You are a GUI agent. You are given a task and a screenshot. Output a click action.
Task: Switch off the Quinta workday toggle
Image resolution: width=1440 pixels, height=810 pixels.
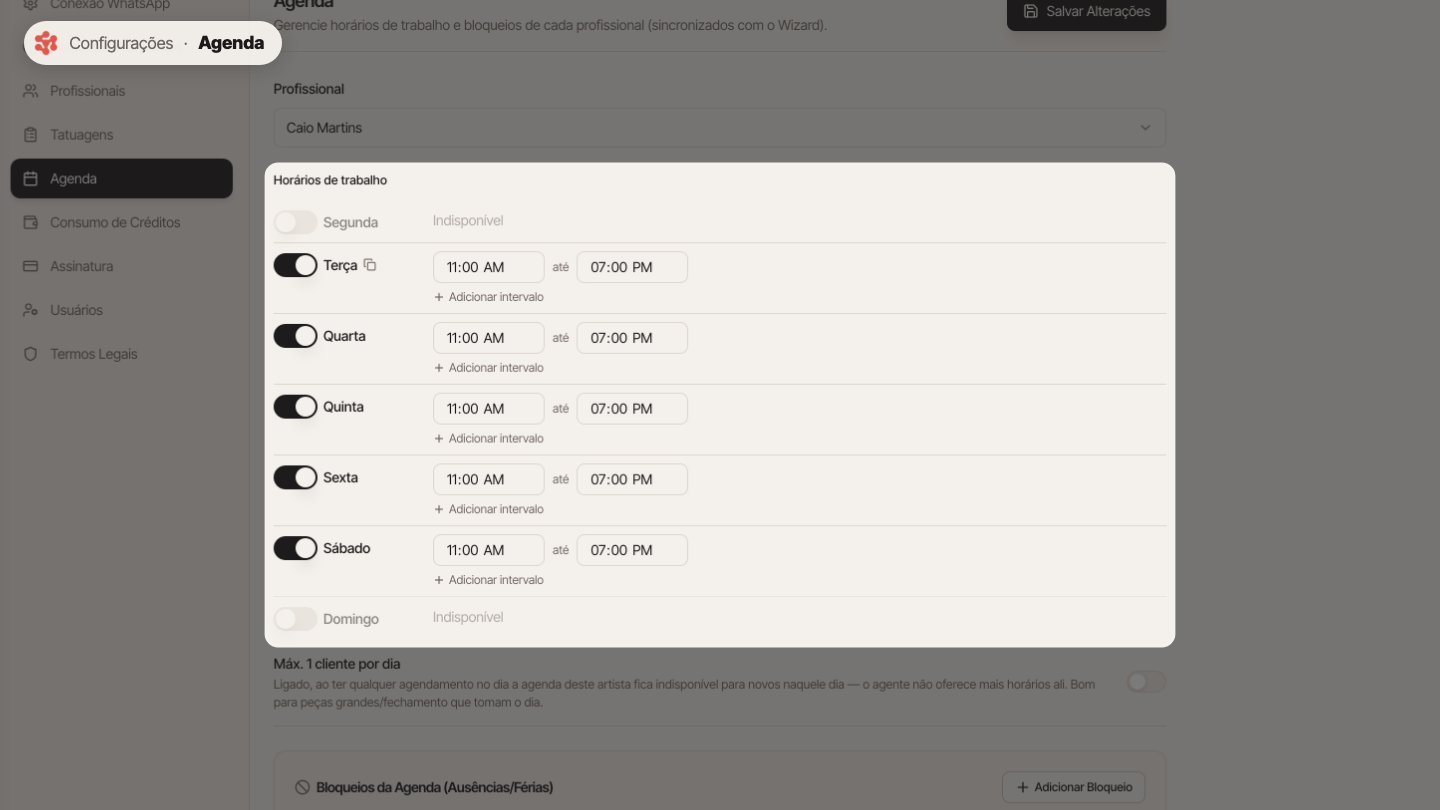point(295,407)
